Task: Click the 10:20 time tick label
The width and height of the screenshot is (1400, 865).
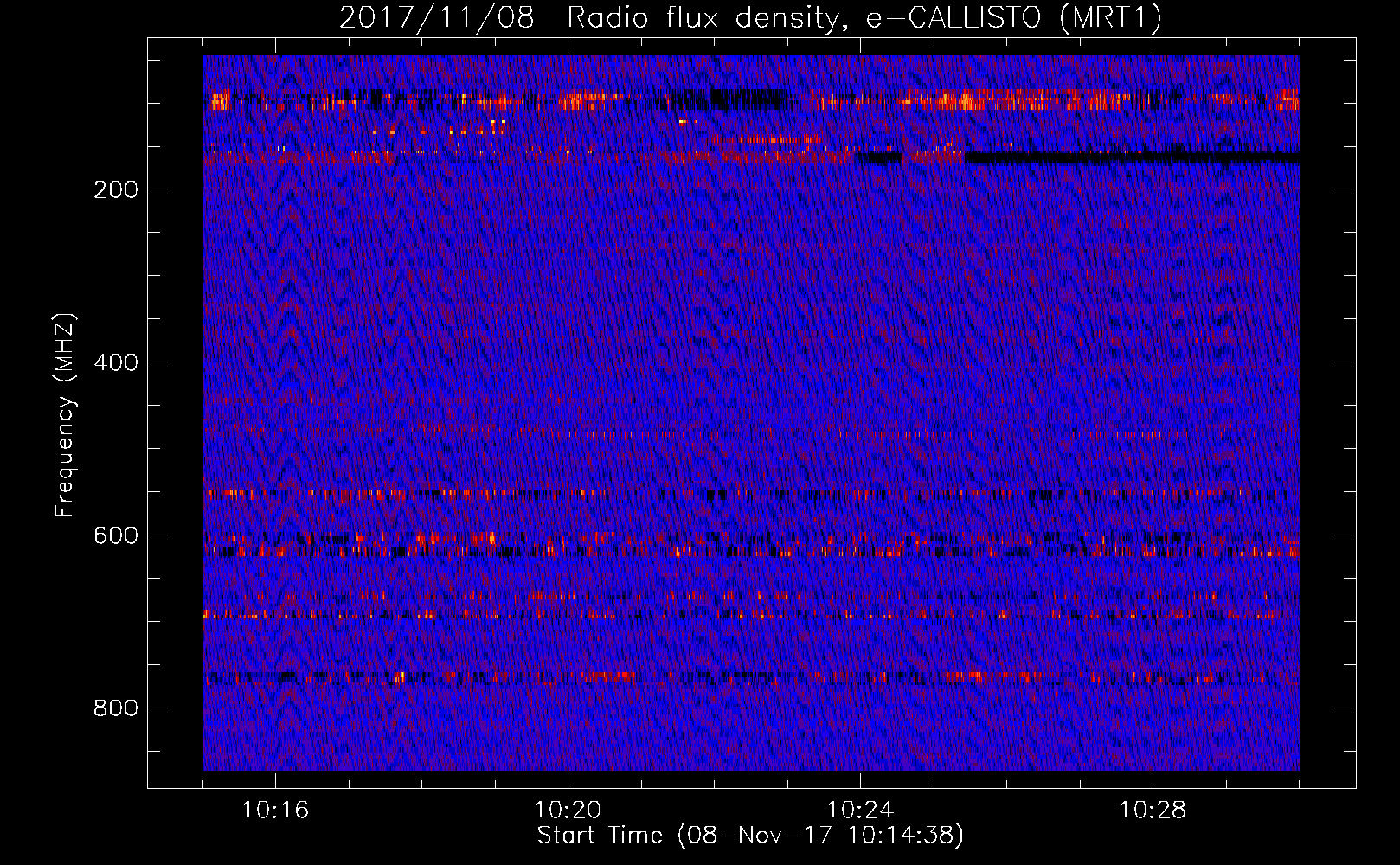Action: pyautogui.click(x=568, y=811)
